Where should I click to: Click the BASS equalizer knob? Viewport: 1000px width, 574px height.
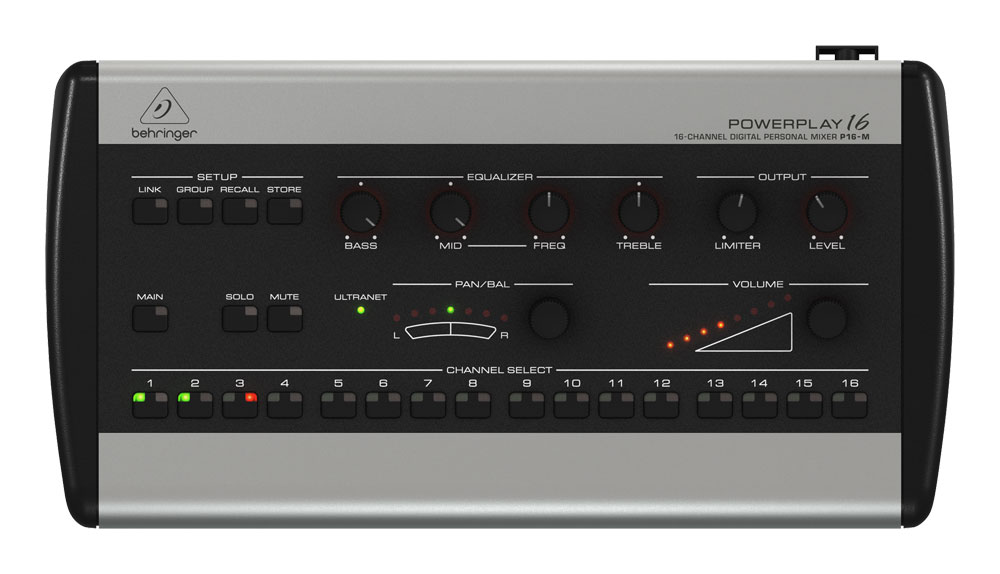click(x=361, y=212)
